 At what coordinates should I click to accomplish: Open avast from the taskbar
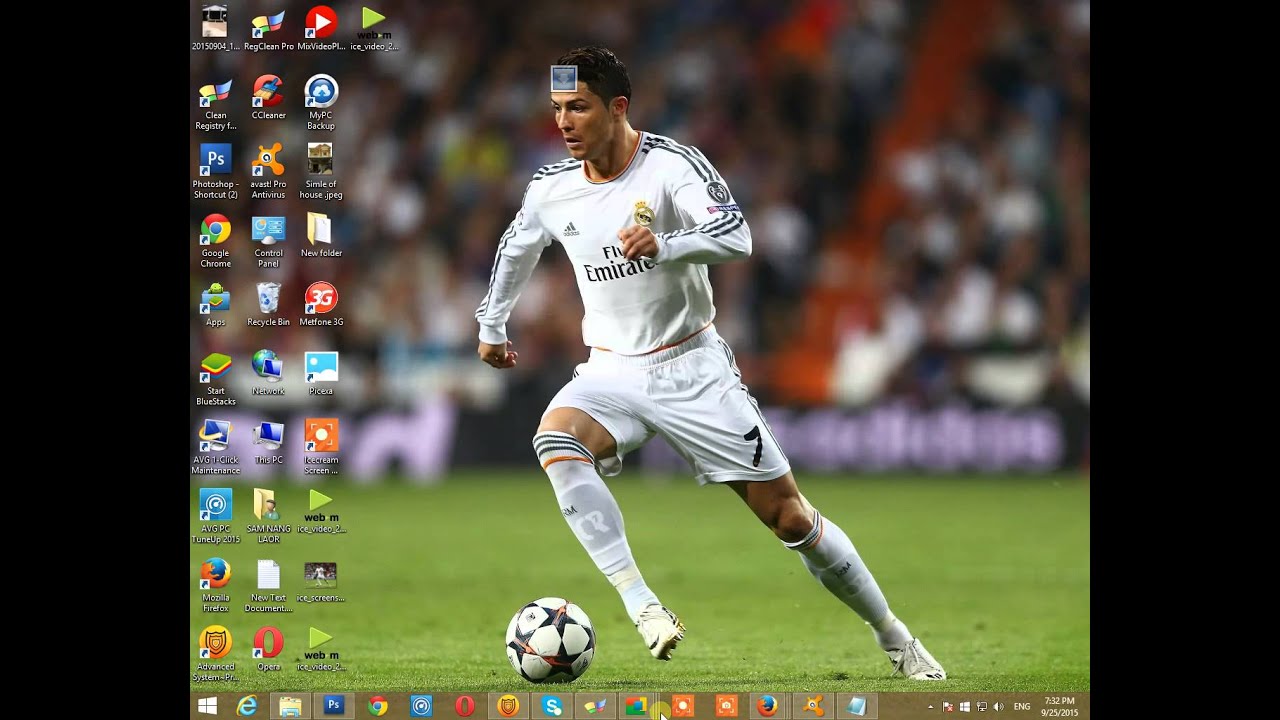coord(814,706)
